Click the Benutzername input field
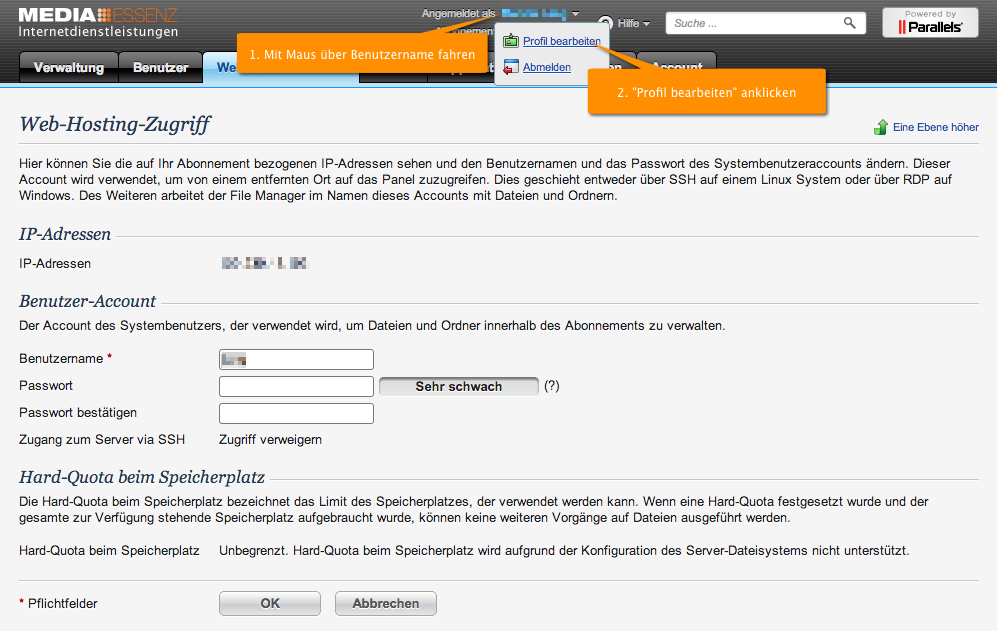This screenshot has height=631, width=997. tap(296, 359)
